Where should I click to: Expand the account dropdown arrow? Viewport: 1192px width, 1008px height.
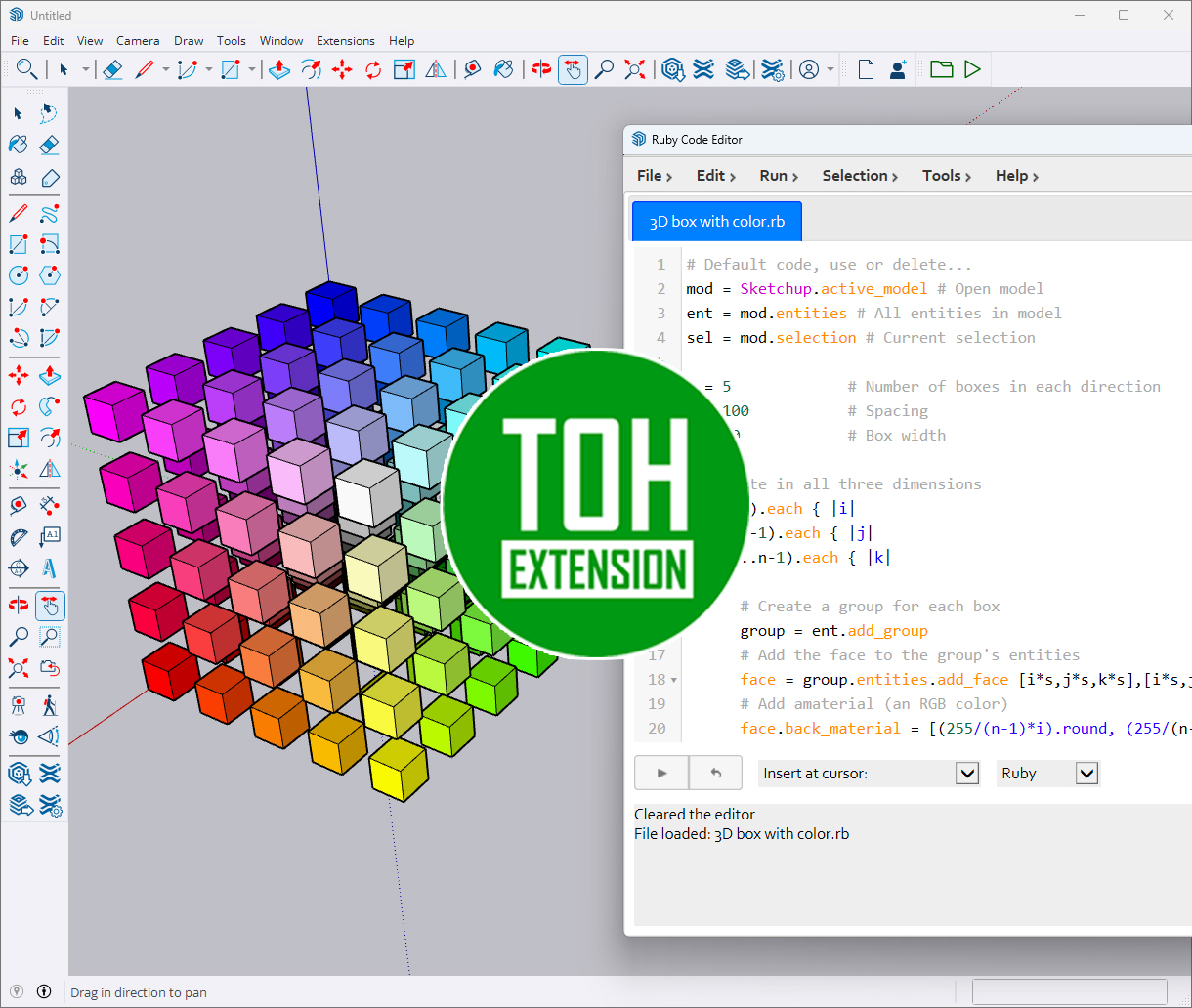tap(830, 69)
